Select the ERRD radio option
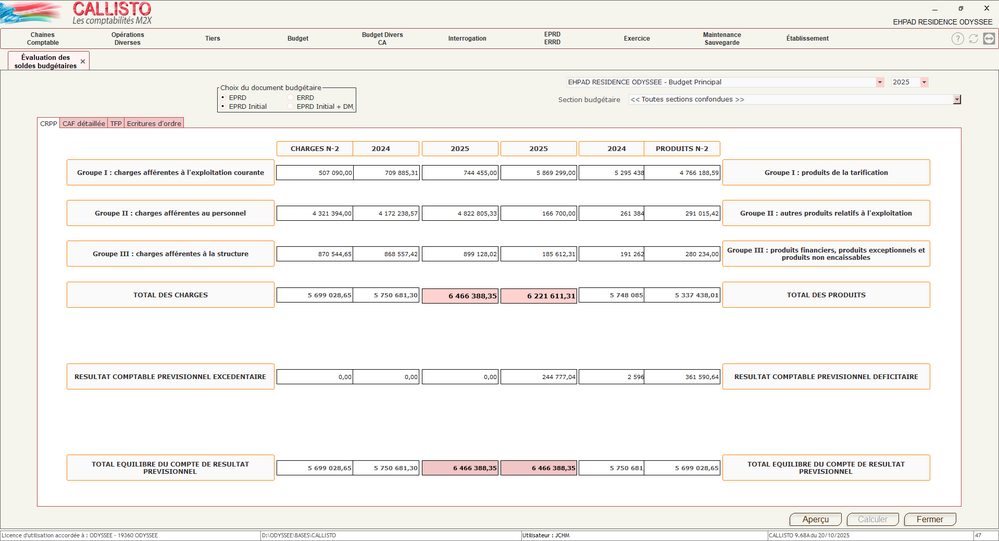999x541 pixels. 291,98
